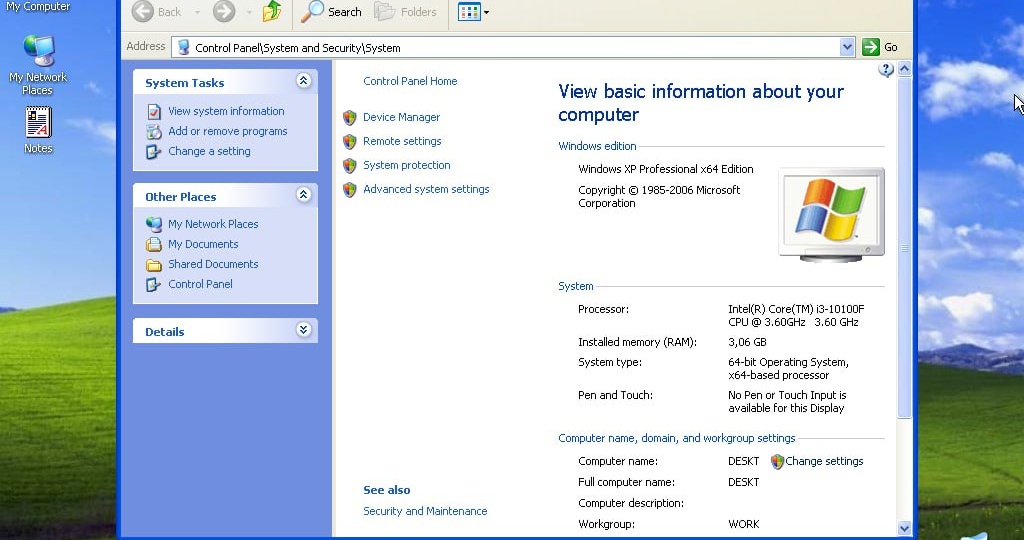Click the Windows logo monitor image
This screenshot has width=1024, height=540.
[x=831, y=214]
